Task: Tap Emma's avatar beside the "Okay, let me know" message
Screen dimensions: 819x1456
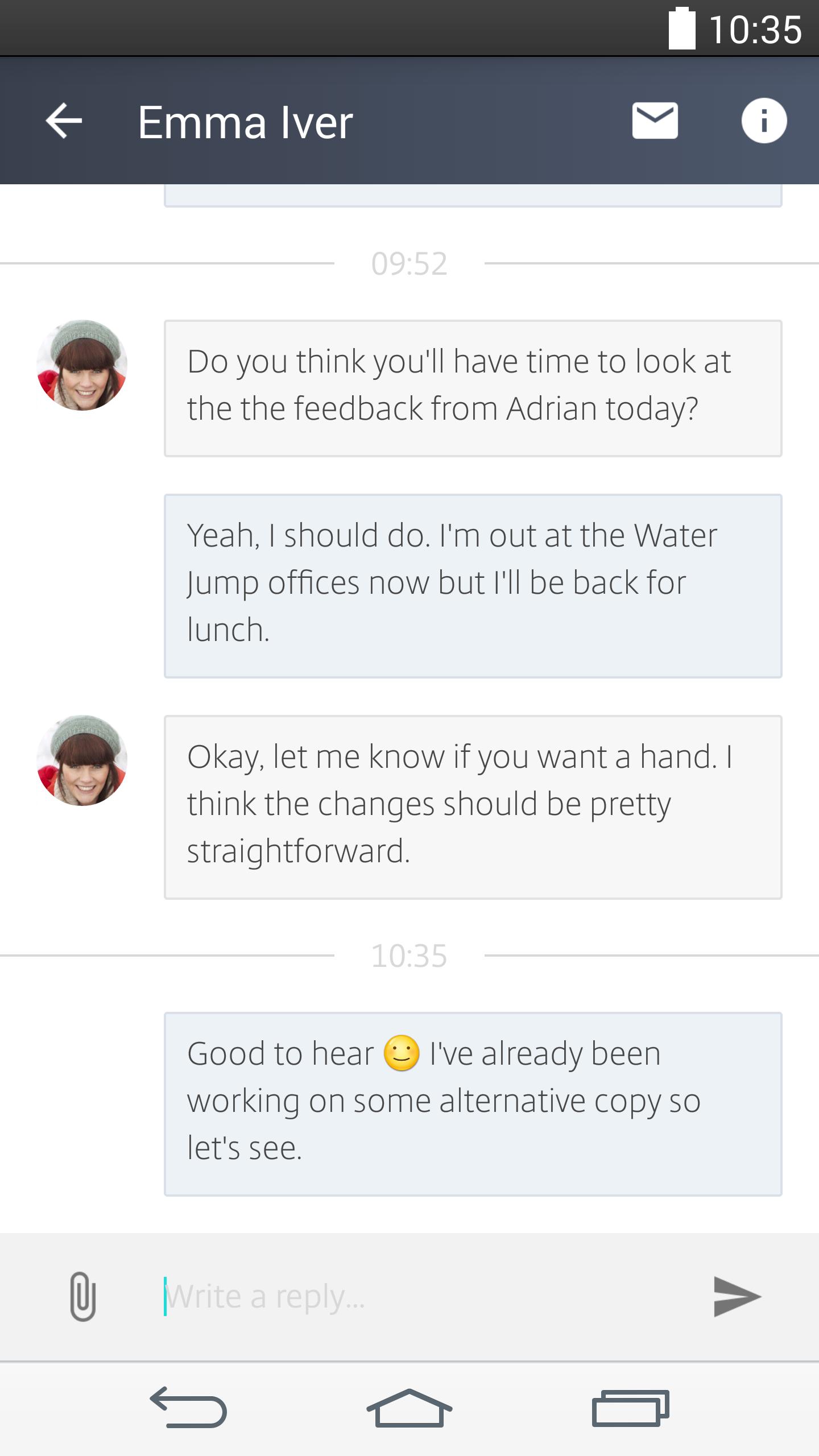Action: (82, 760)
